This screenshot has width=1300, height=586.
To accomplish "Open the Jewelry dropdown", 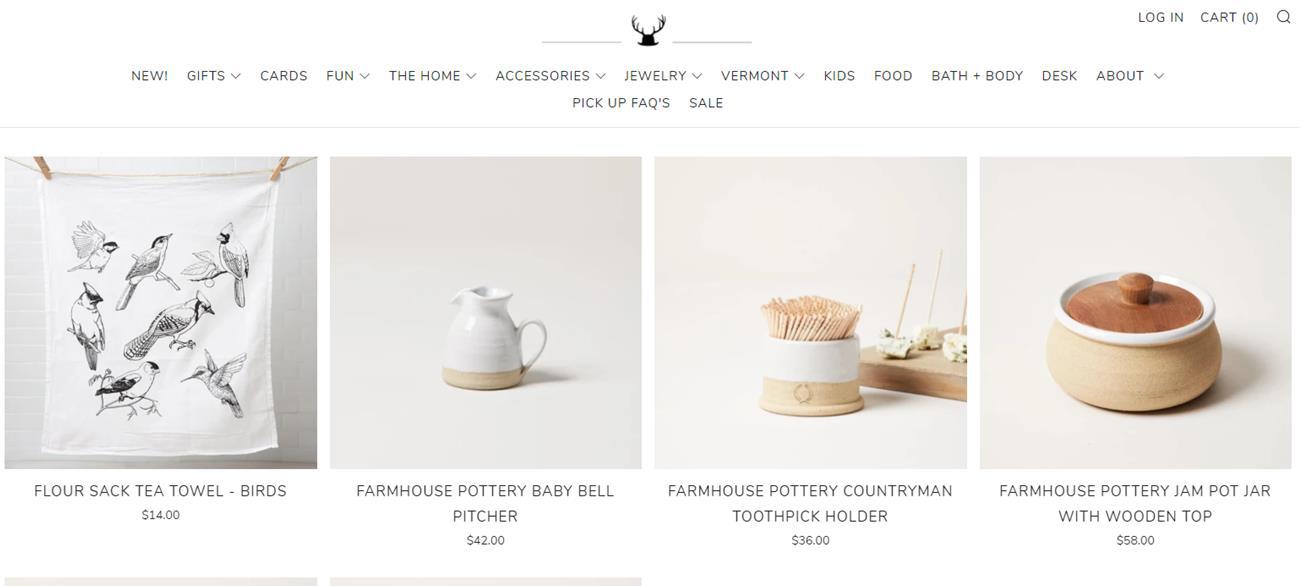I will click(663, 76).
